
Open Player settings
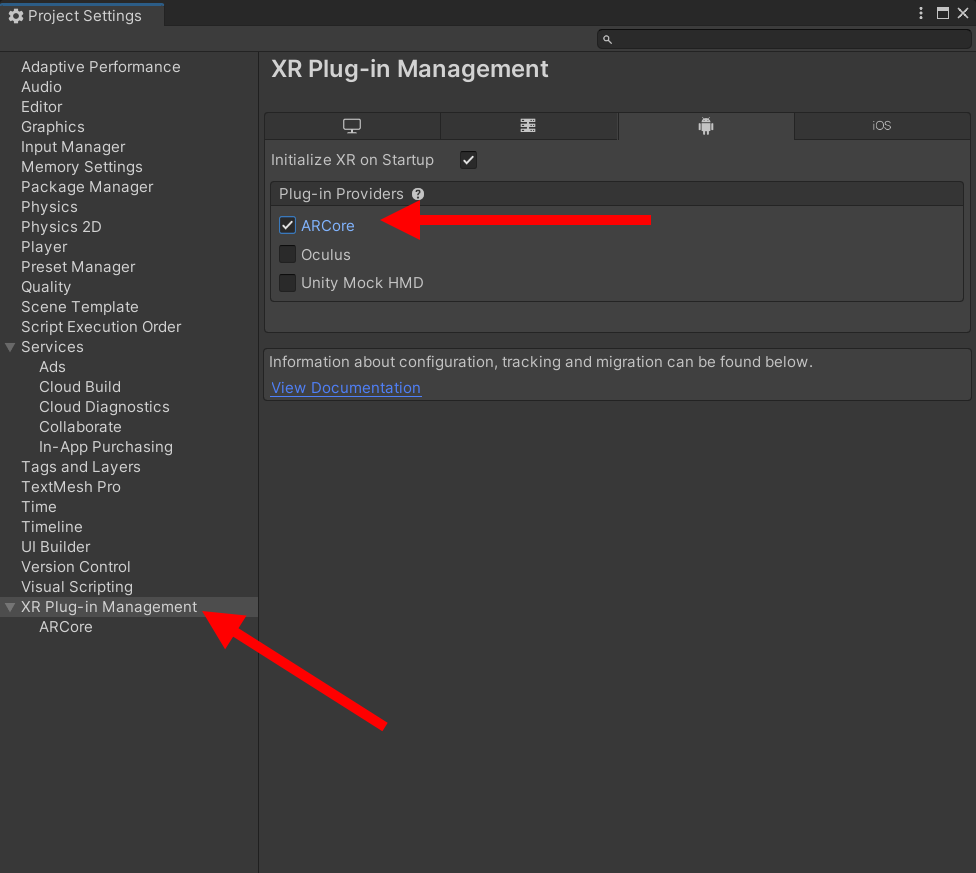pos(44,246)
